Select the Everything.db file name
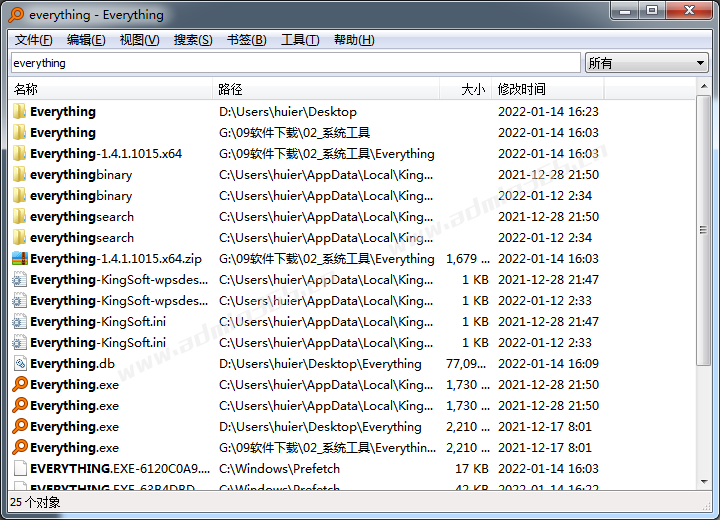This screenshot has width=720, height=520. (x=73, y=364)
